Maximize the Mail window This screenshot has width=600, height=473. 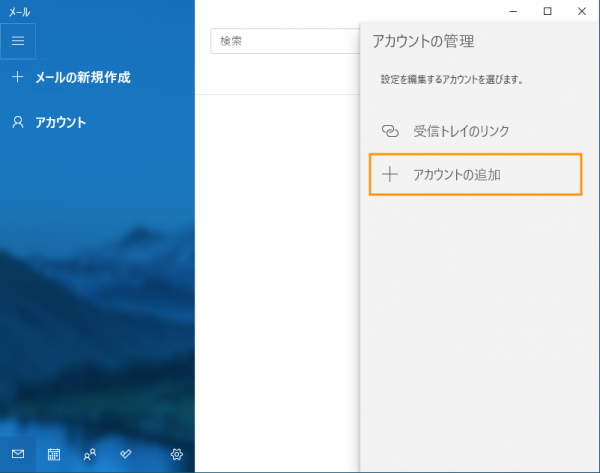tap(548, 11)
